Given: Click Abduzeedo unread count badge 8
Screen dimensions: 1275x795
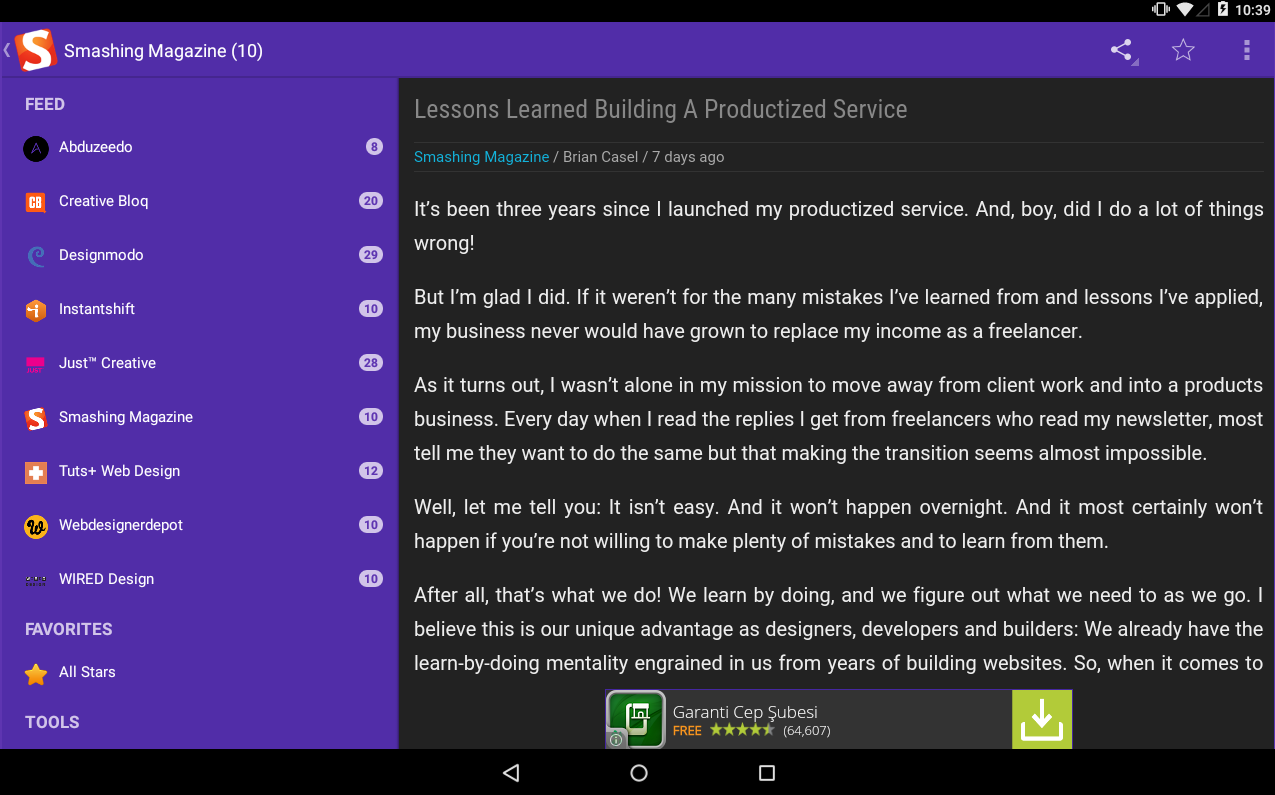Looking at the screenshot, I should pyautogui.click(x=374, y=147).
